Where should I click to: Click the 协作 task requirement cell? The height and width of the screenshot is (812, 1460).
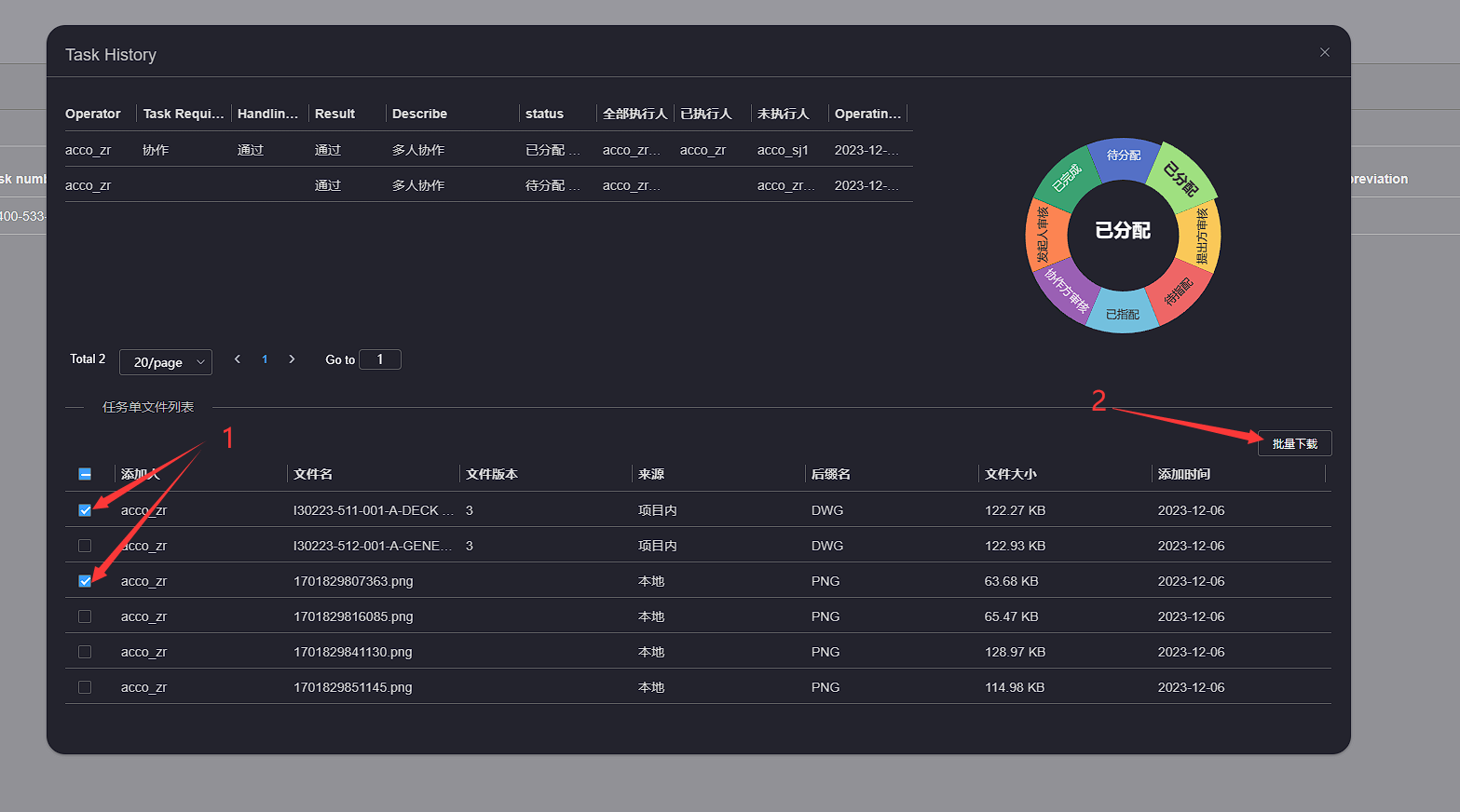[x=156, y=150]
